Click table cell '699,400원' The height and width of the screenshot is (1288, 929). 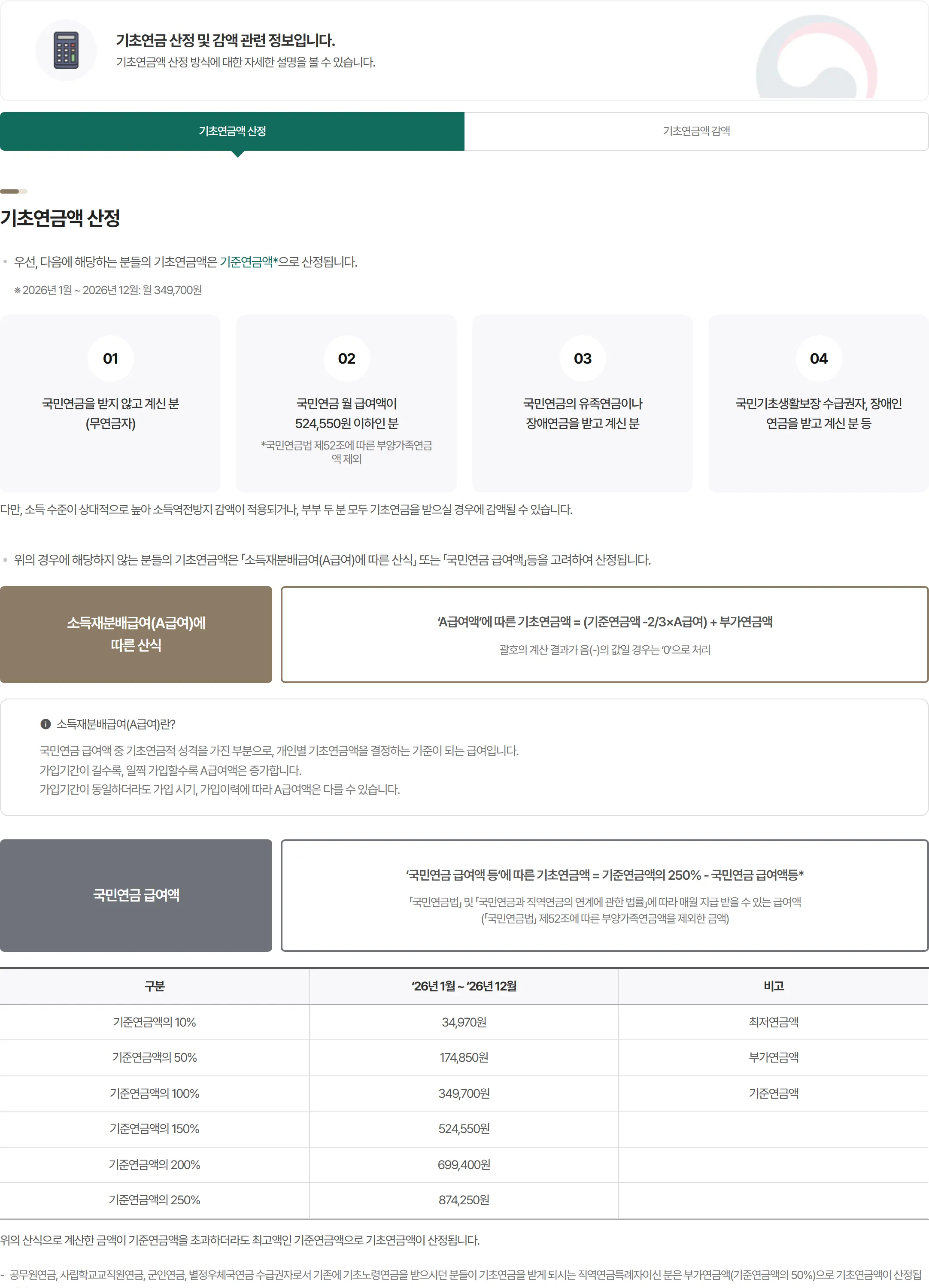(464, 1165)
